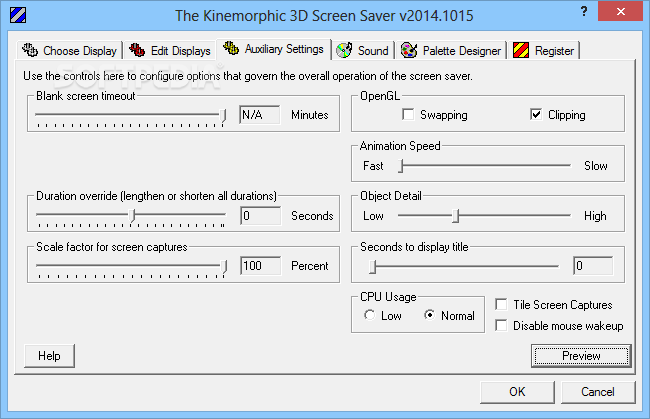Click the Scale factor slider thumb

tap(224, 266)
